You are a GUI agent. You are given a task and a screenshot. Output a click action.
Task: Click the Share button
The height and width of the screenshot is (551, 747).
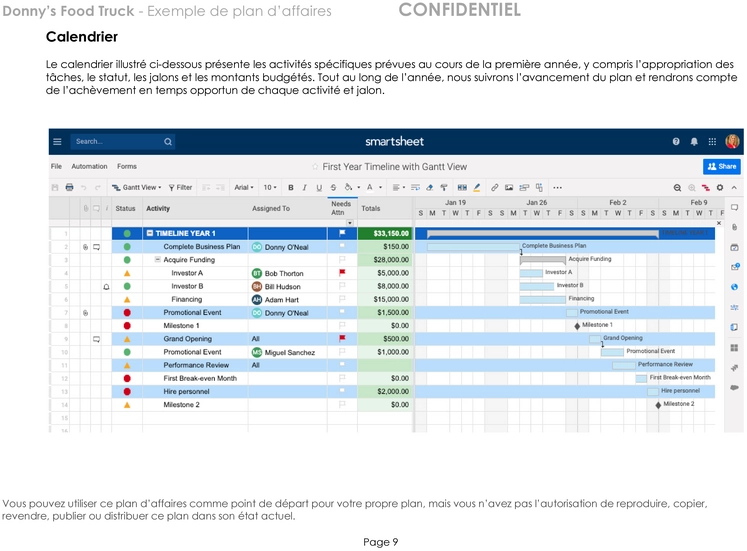click(722, 166)
